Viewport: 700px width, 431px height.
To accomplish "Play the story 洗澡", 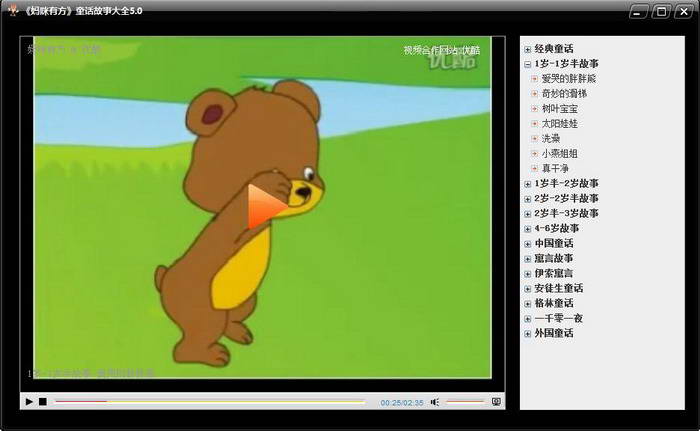I will pyautogui.click(x=550, y=138).
